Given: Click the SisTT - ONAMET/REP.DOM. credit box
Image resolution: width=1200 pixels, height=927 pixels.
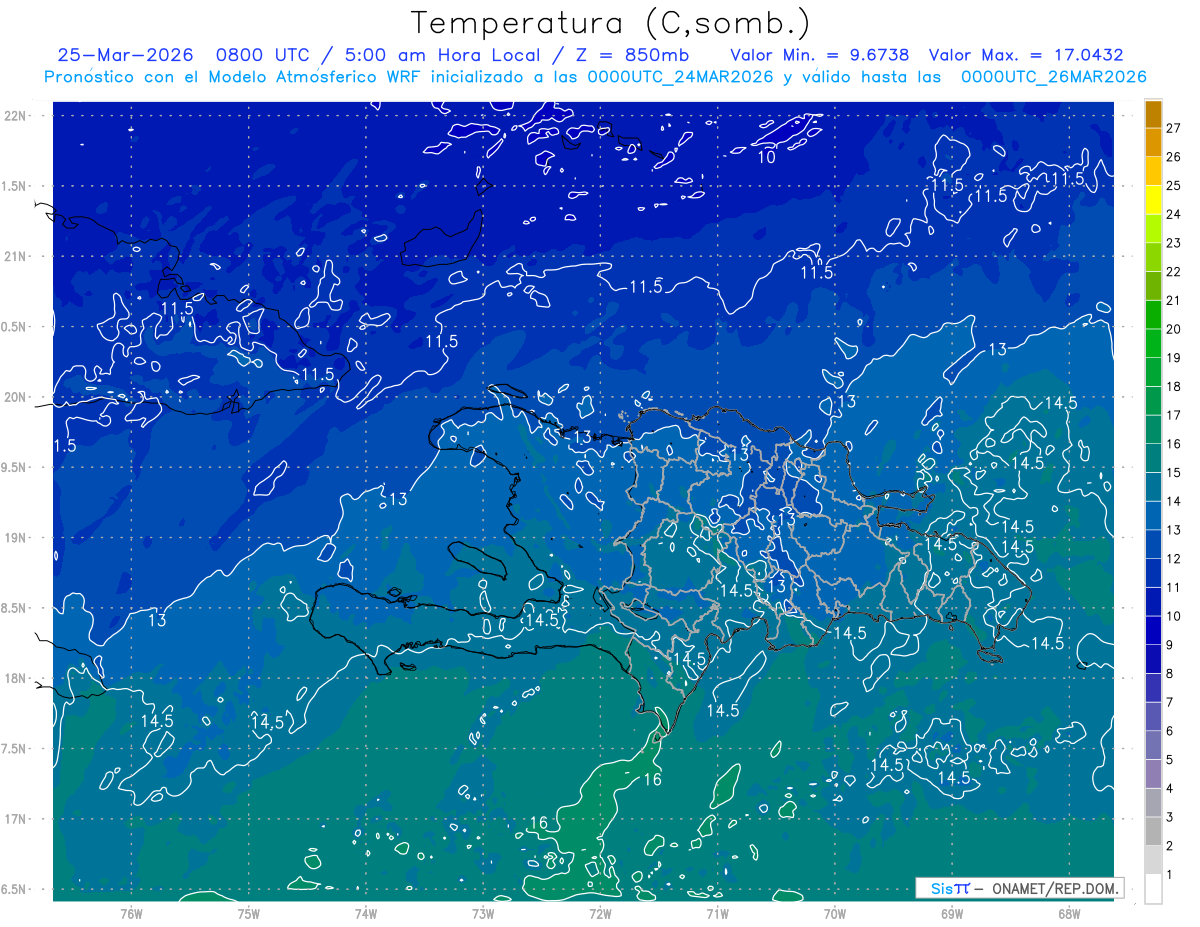Looking at the screenshot, I should [x=1020, y=888].
